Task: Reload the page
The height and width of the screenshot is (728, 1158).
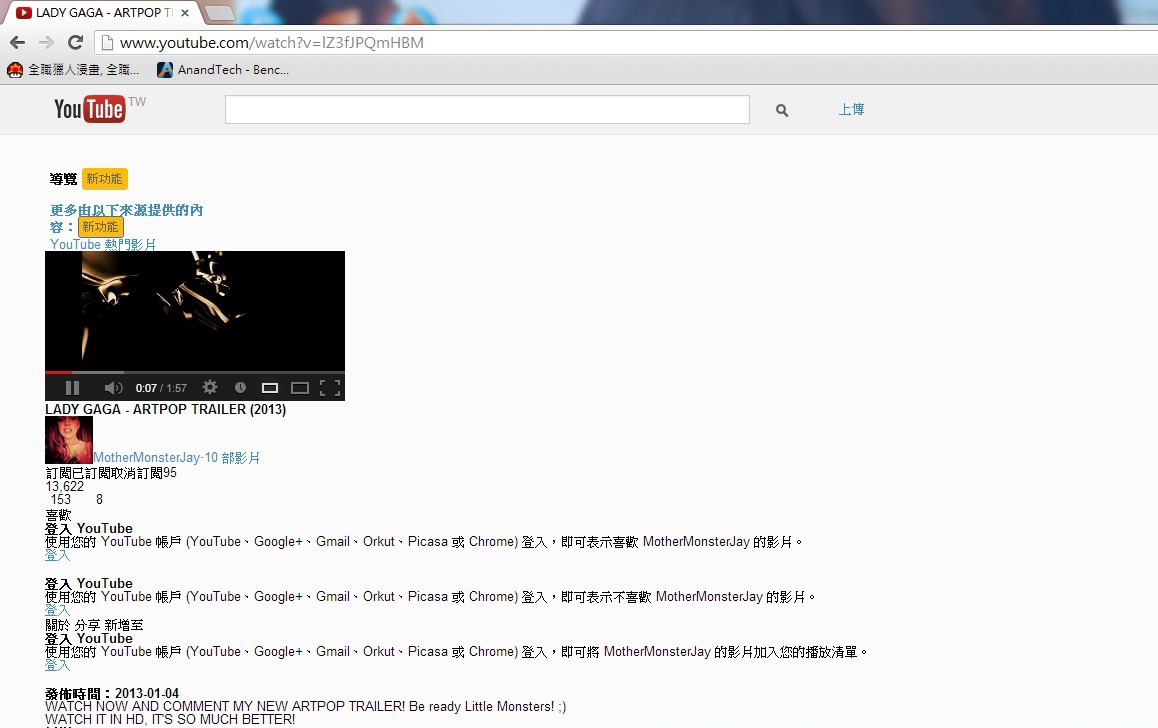Action: 75,42
